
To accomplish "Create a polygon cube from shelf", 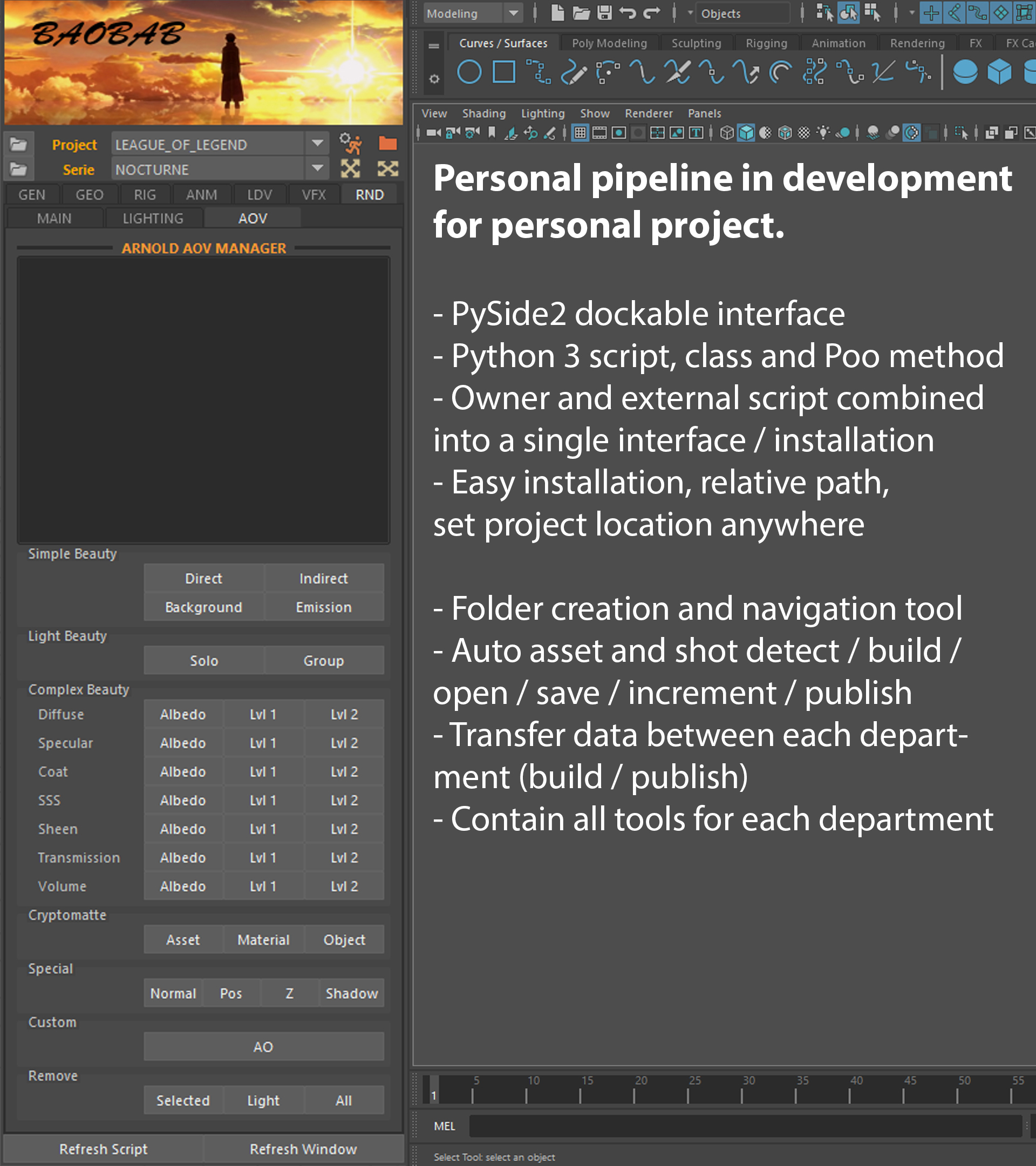I will point(999,72).
